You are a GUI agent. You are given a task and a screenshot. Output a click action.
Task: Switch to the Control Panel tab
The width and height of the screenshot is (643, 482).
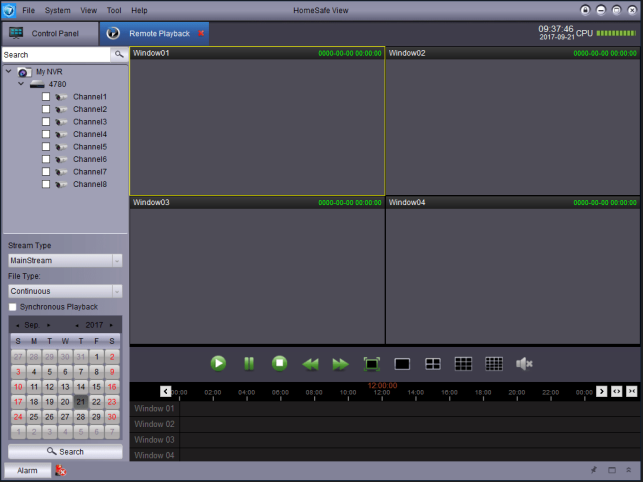(x=48, y=33)
